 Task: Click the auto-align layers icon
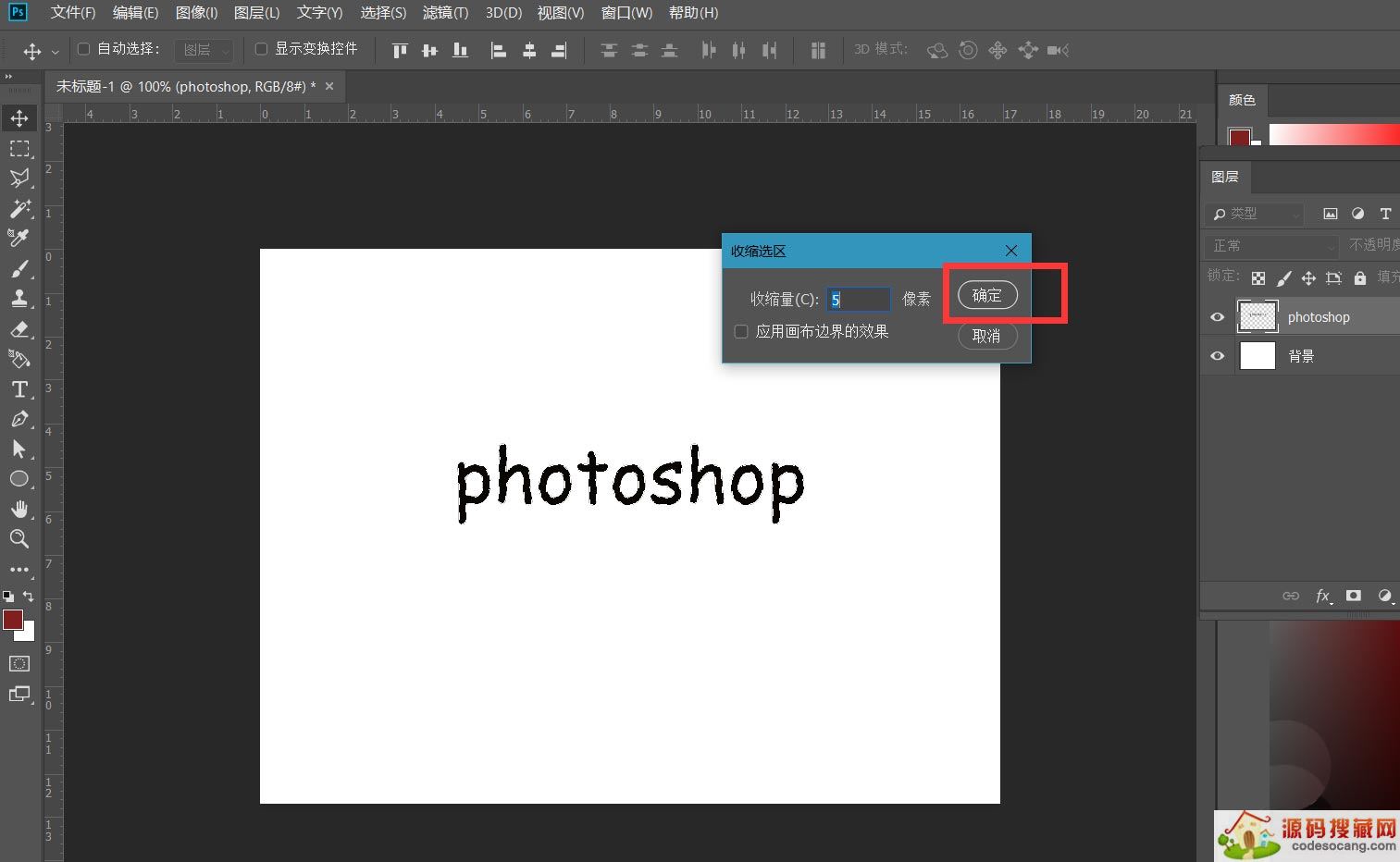click(818, 50)
